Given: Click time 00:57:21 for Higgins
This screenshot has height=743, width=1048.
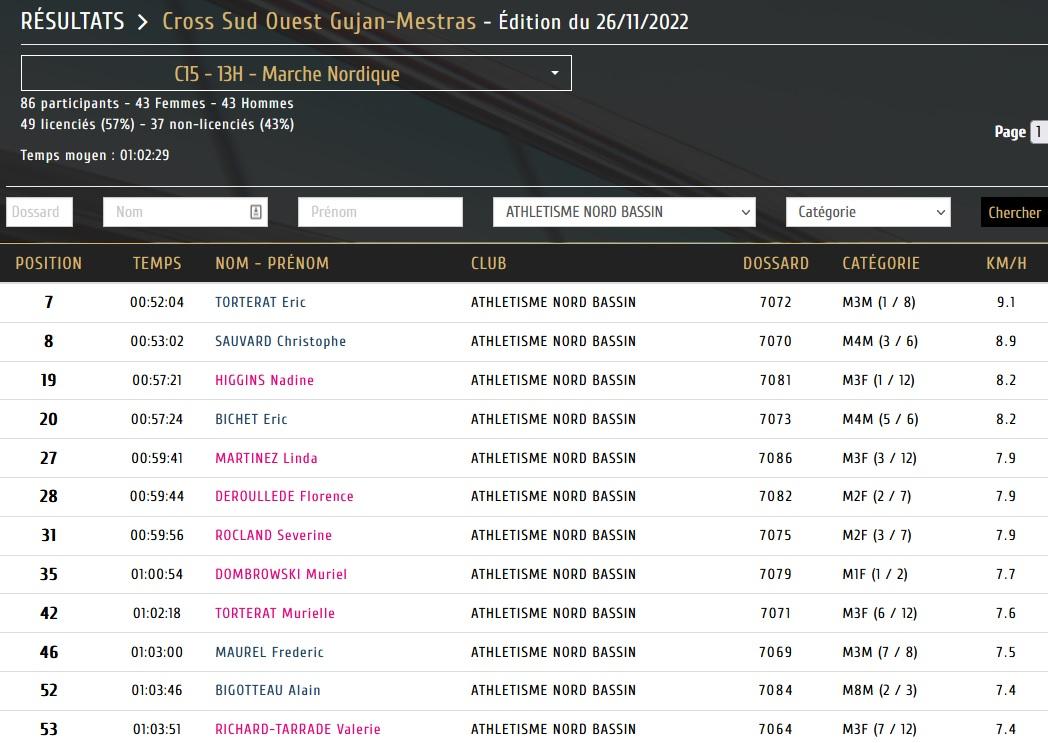Looking at the screenshot, I should coord(157,380).
